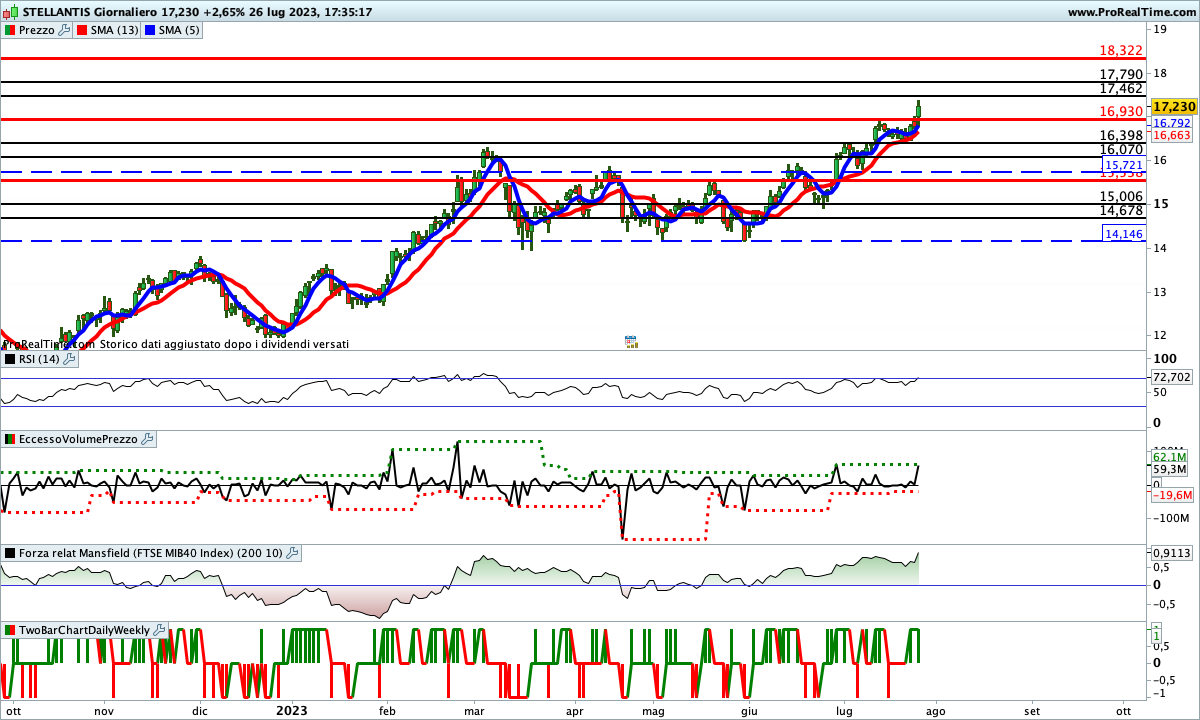
Task: Open TwoBarChartDailyWeekly settings wrench icon
Action: point(159,630)
